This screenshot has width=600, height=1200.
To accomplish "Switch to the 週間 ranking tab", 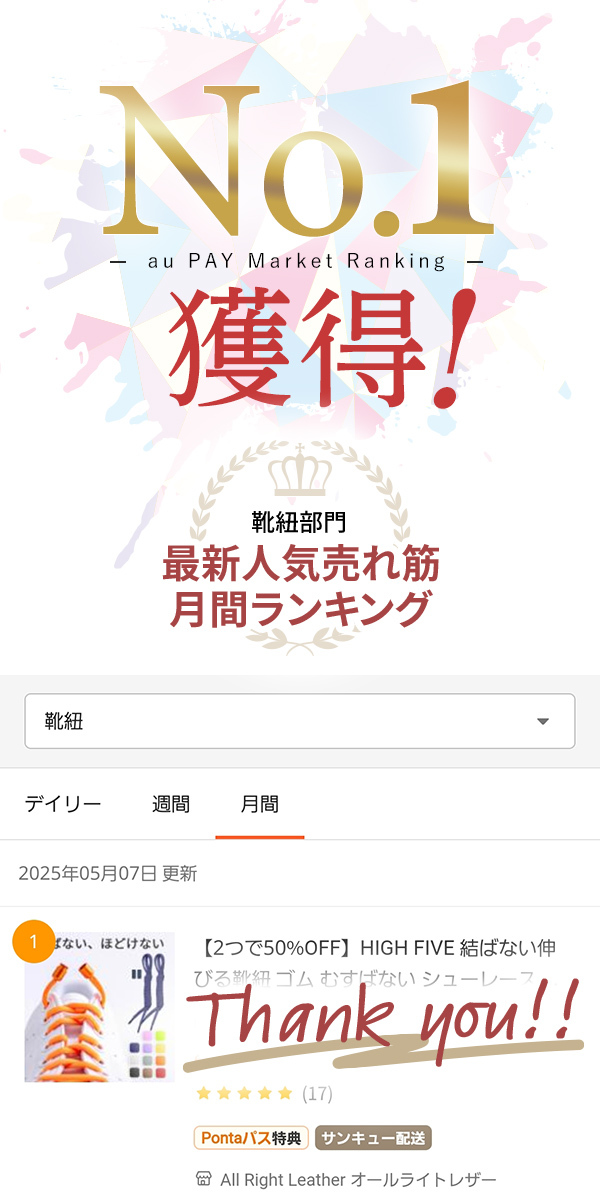I will point(171,804).
